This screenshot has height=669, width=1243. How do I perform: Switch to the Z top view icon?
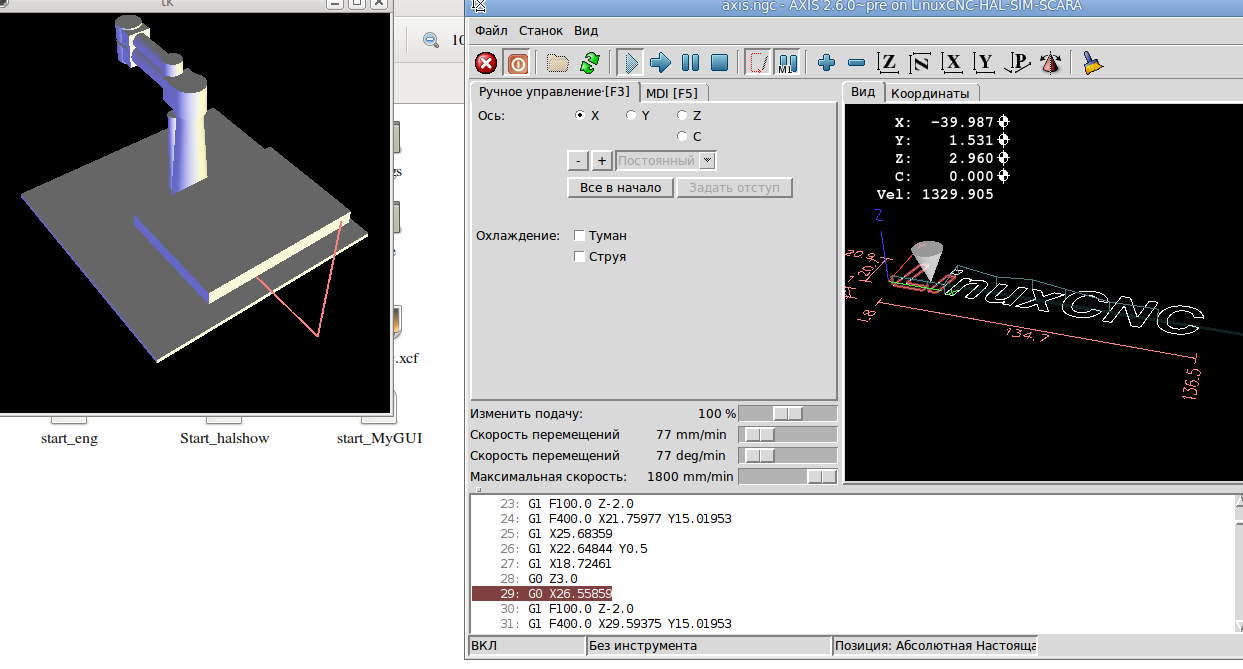point(888,63)
